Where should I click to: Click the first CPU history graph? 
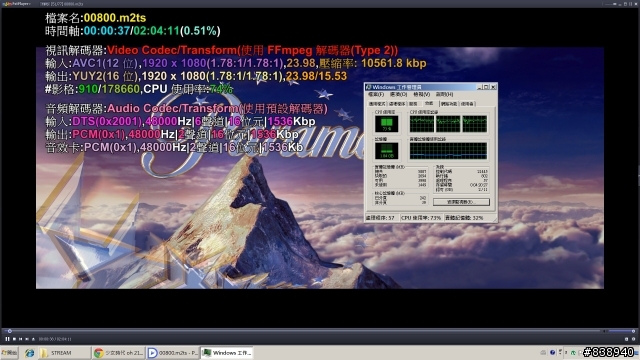coord(422,124)
